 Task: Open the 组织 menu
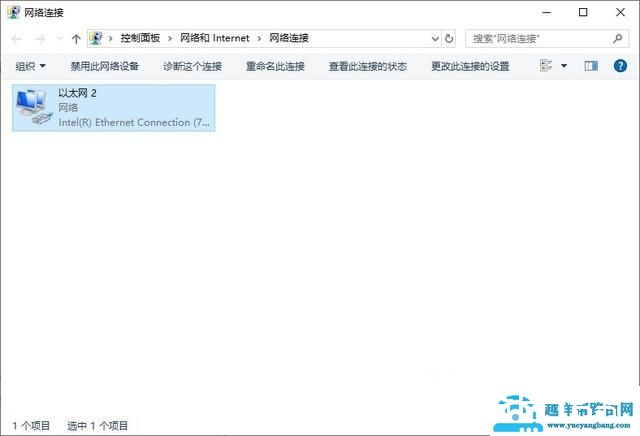pos(31,66)
